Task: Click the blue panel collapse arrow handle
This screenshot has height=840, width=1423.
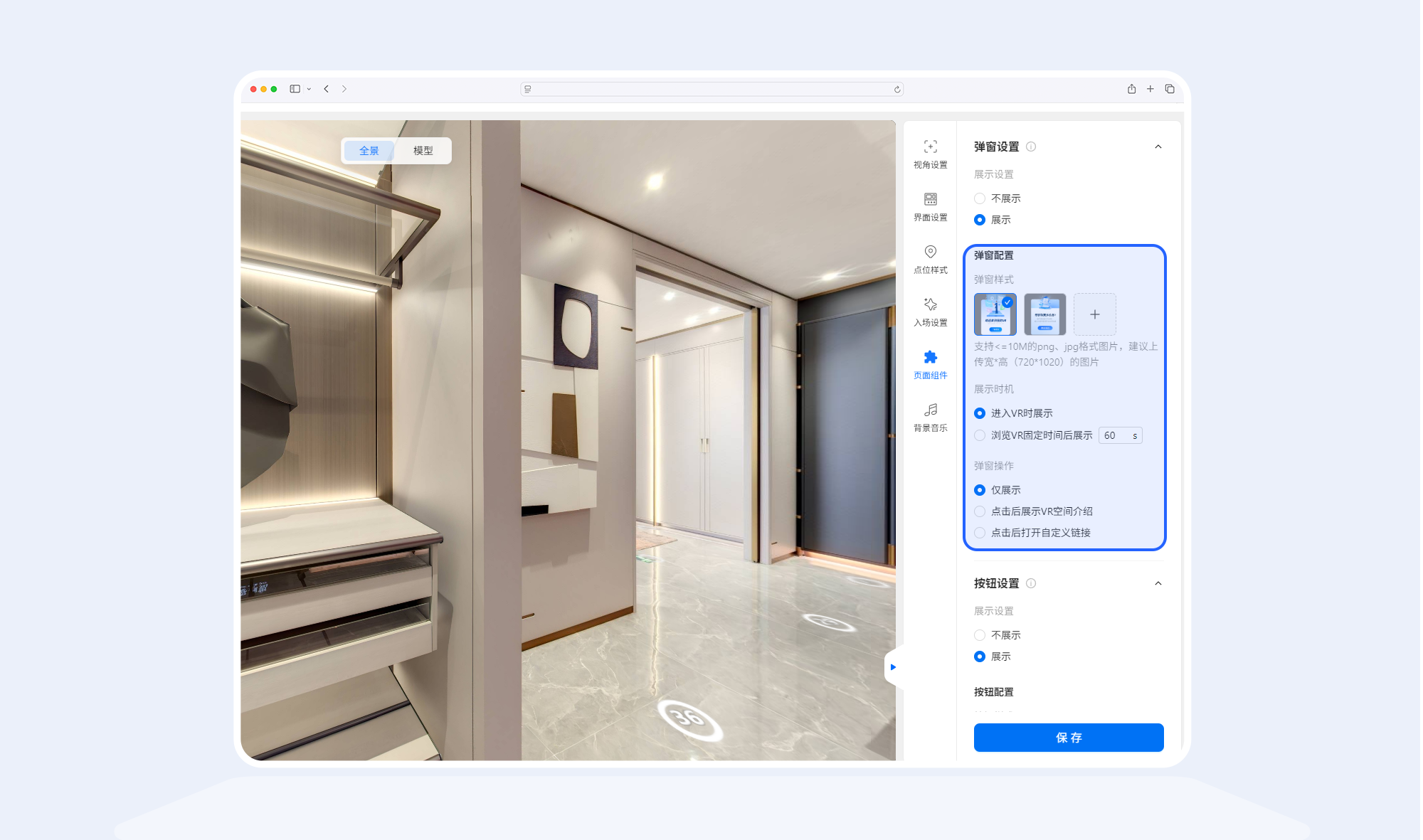Action: coord(892,667)
